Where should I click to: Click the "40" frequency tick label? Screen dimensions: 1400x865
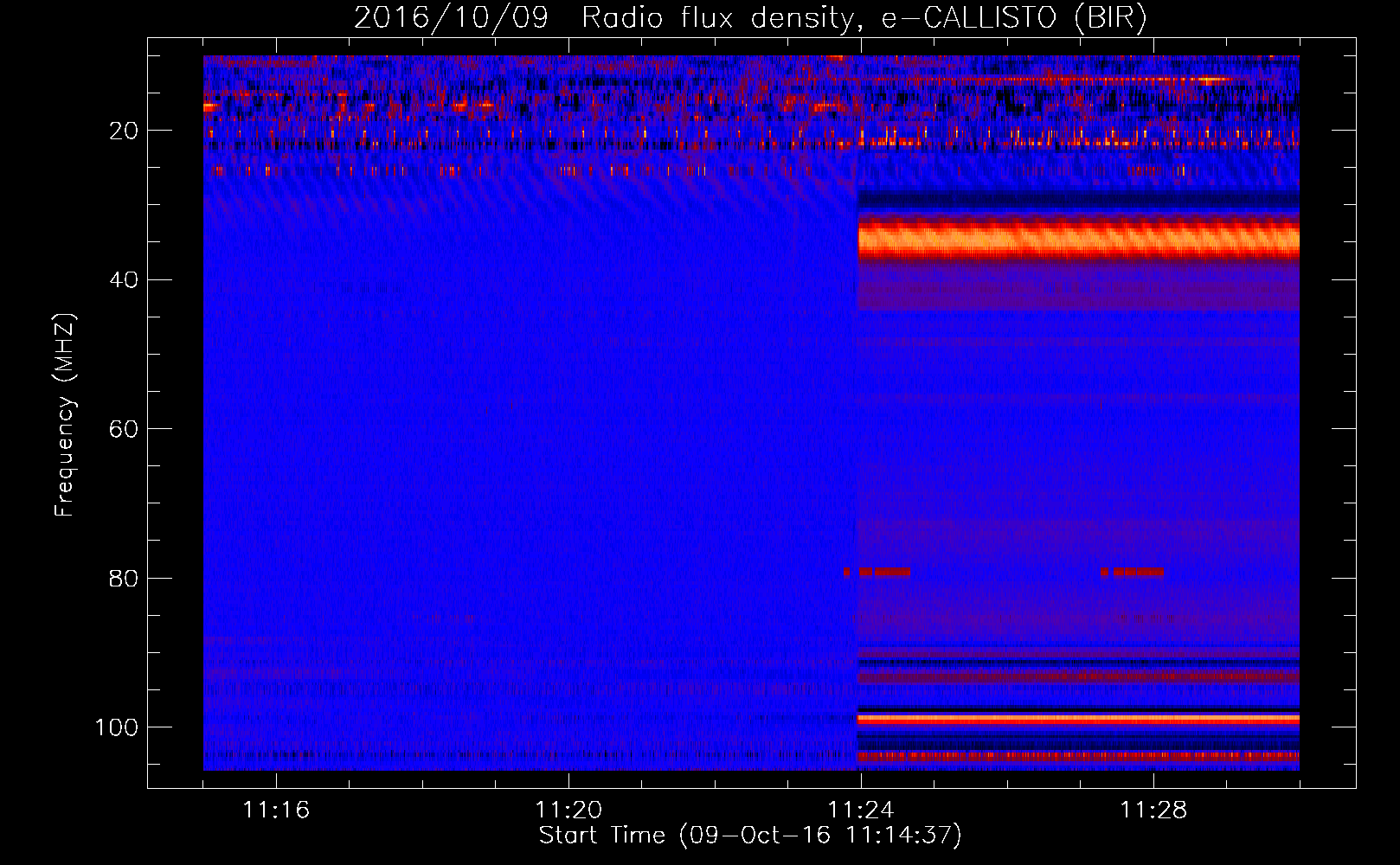click(124, 280)
